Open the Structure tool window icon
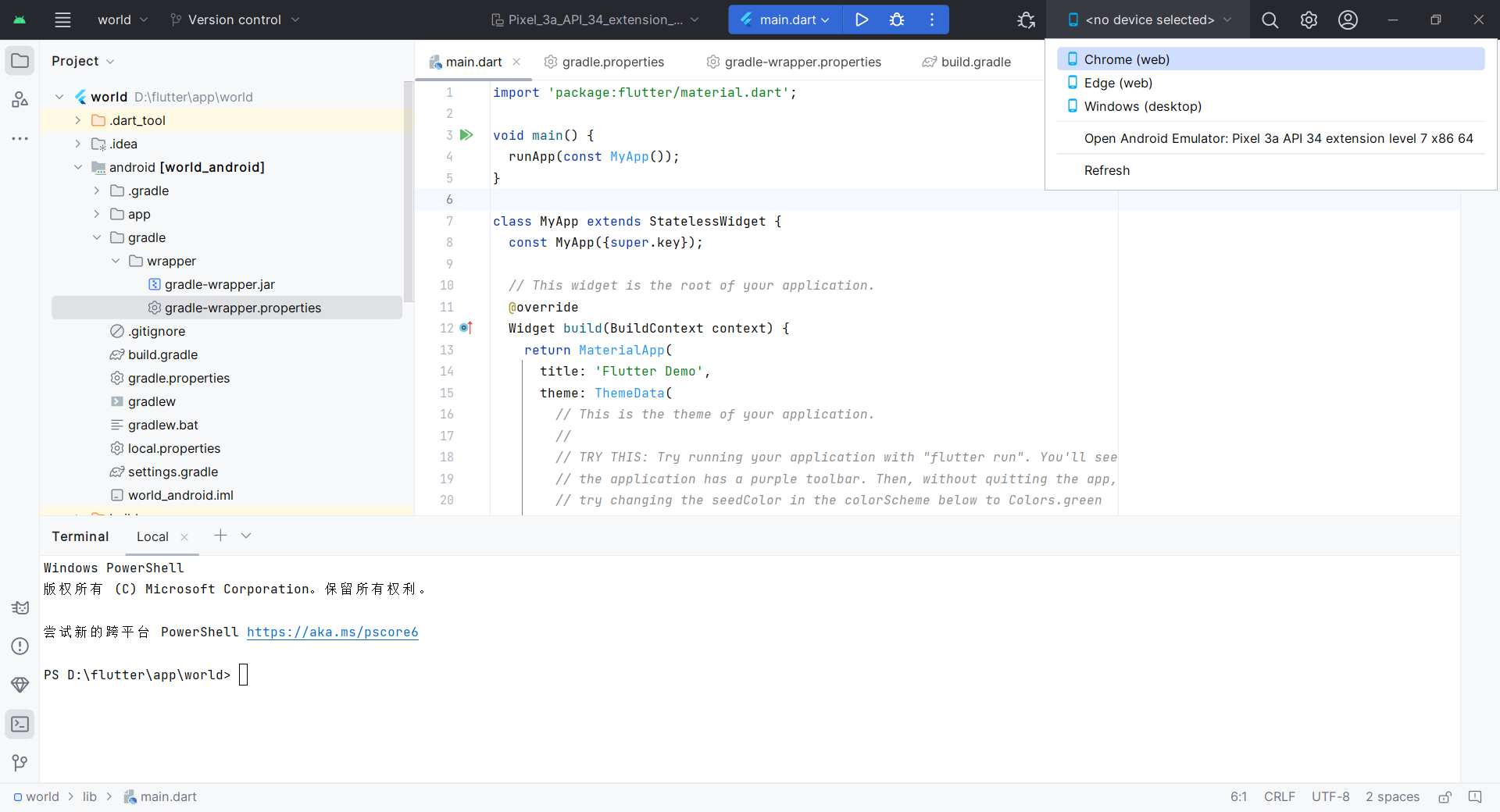This screenshot has height=812, width=1500. (20, 99)
